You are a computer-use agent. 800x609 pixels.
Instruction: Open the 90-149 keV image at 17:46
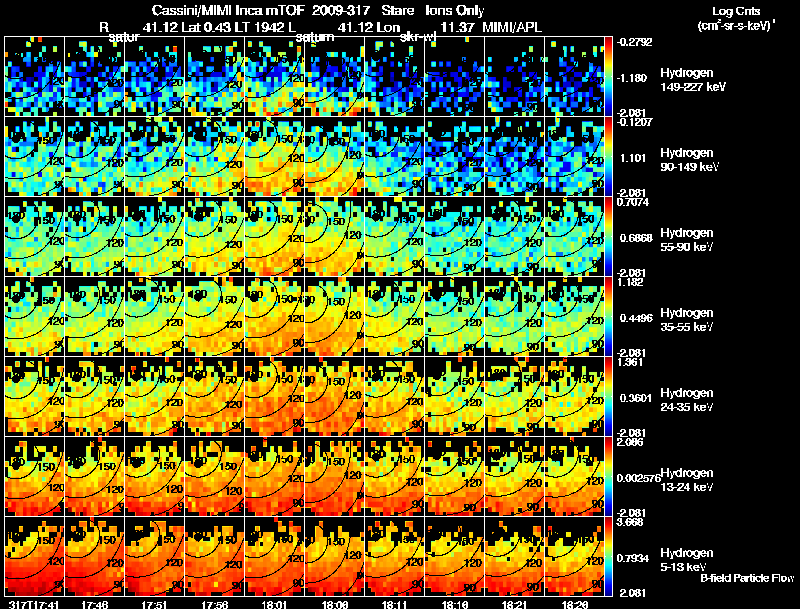(x=94, y=157)
